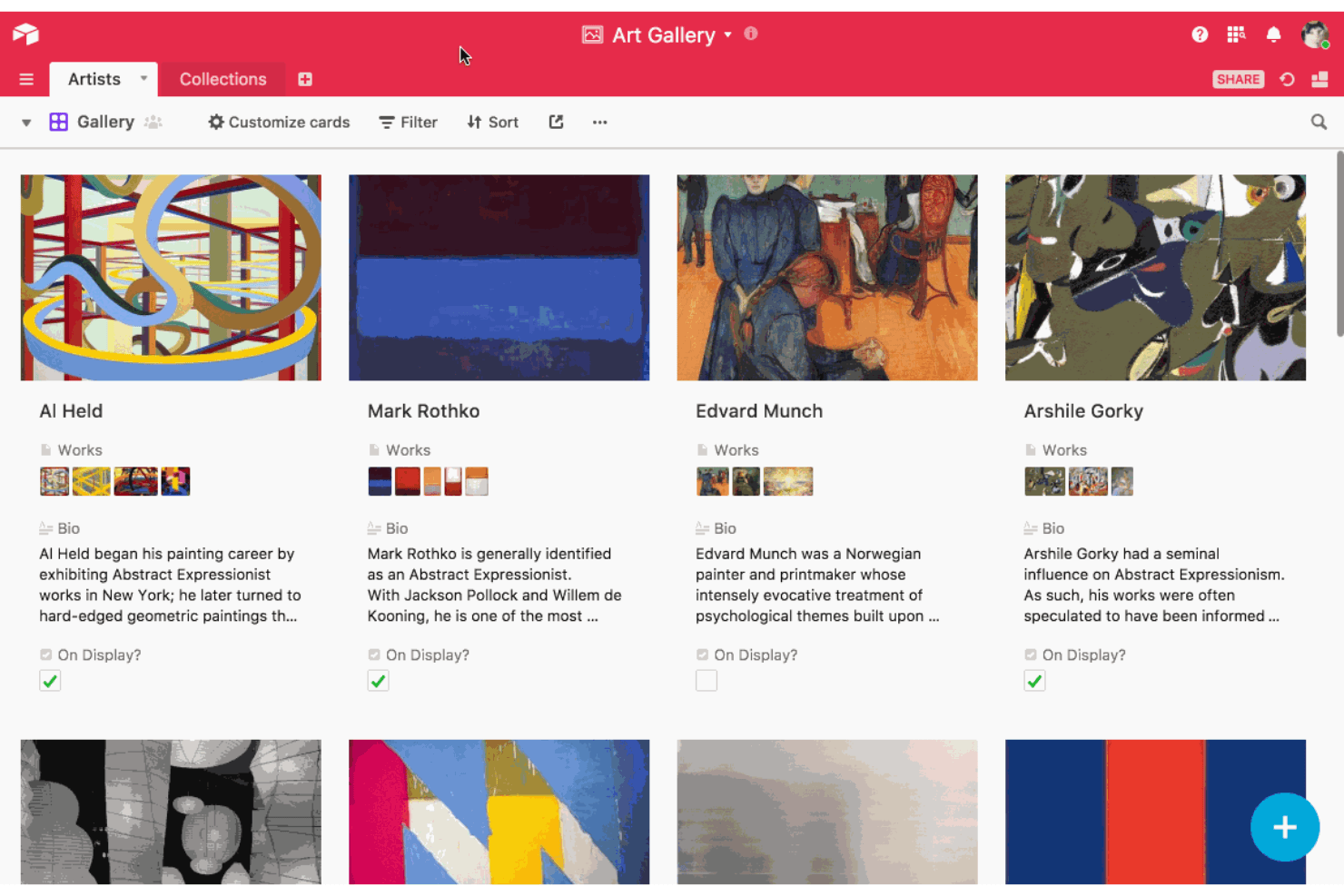Image resolution: width=1344 pixels, height=896 pixels.
Task: Open the help question mark icon
Action: [1200, 34]
